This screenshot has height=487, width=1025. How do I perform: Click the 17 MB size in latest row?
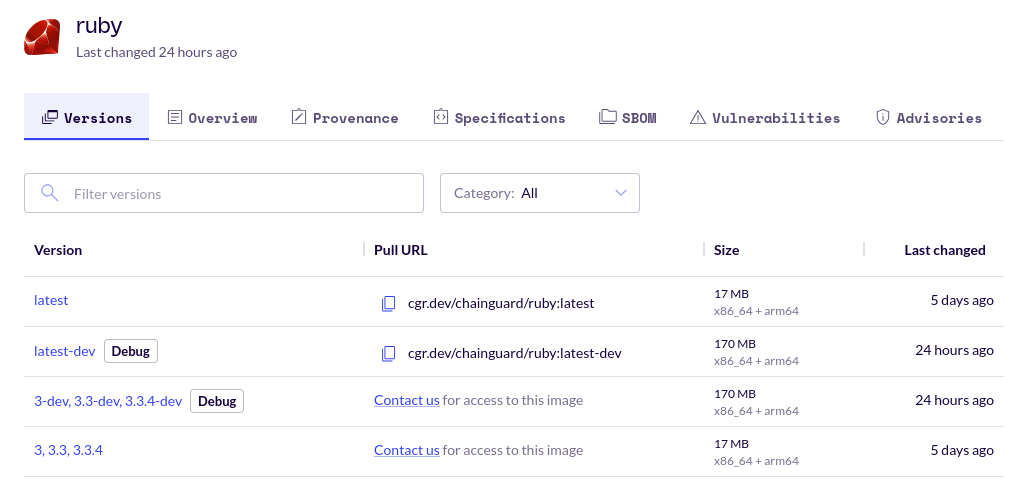point(731,294)
